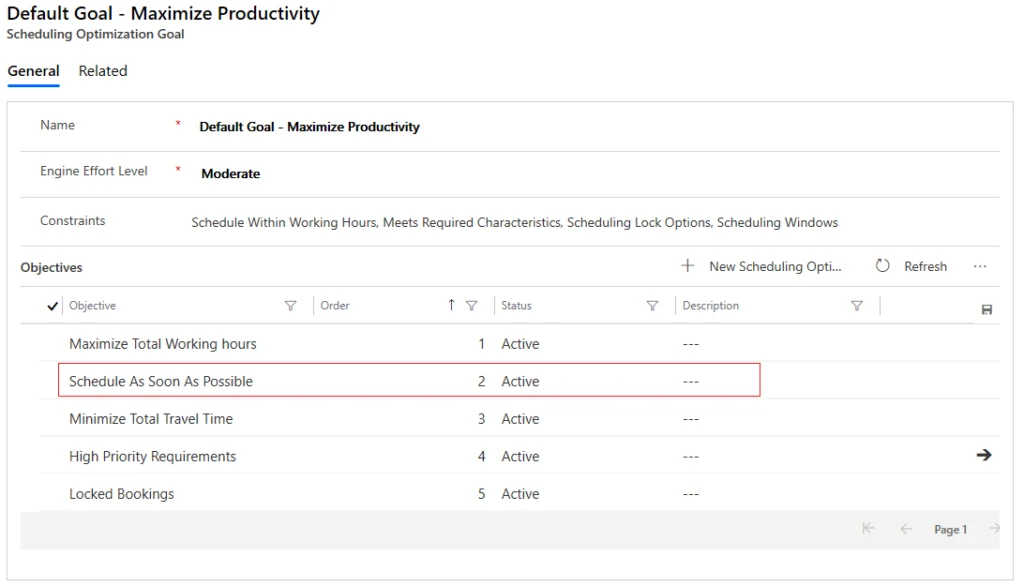Screen dimensions: 1024x586
Task: Open Schedule As Soon As Possible objective
Action: (161, 381)
